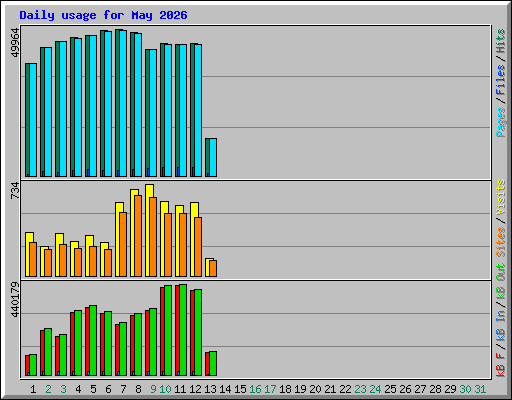Click day 14 on the x-axis

tap(225, 389)
